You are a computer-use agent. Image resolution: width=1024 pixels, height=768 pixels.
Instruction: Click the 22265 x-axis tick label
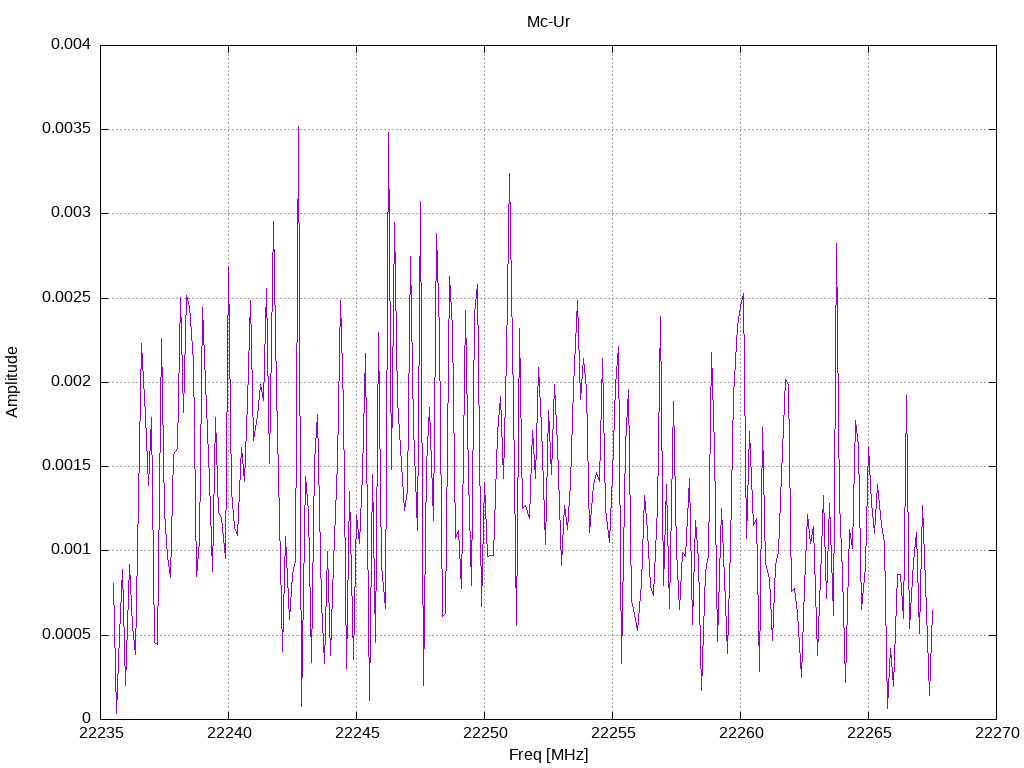click(x=869, y=733)
